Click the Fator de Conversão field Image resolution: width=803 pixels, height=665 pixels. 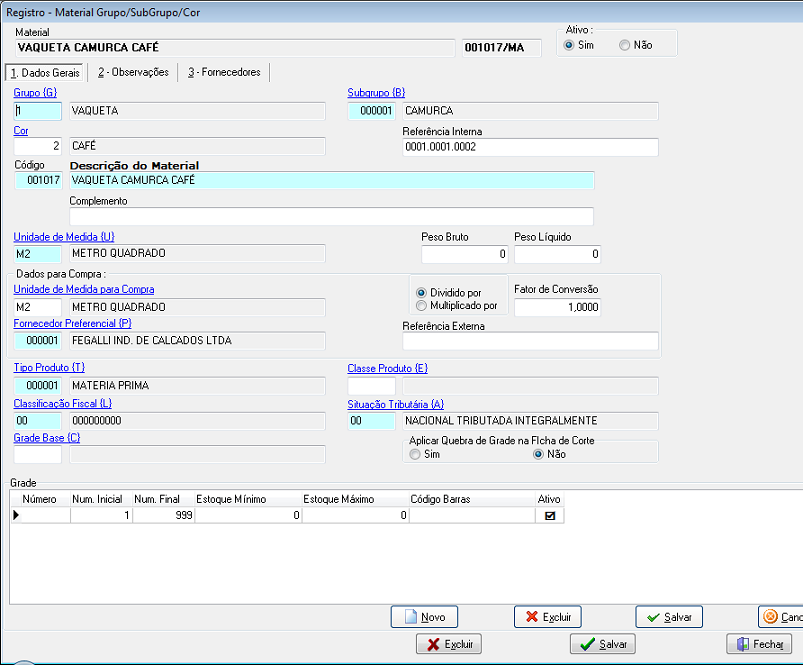pyautogui.click(x=557, y=307)
